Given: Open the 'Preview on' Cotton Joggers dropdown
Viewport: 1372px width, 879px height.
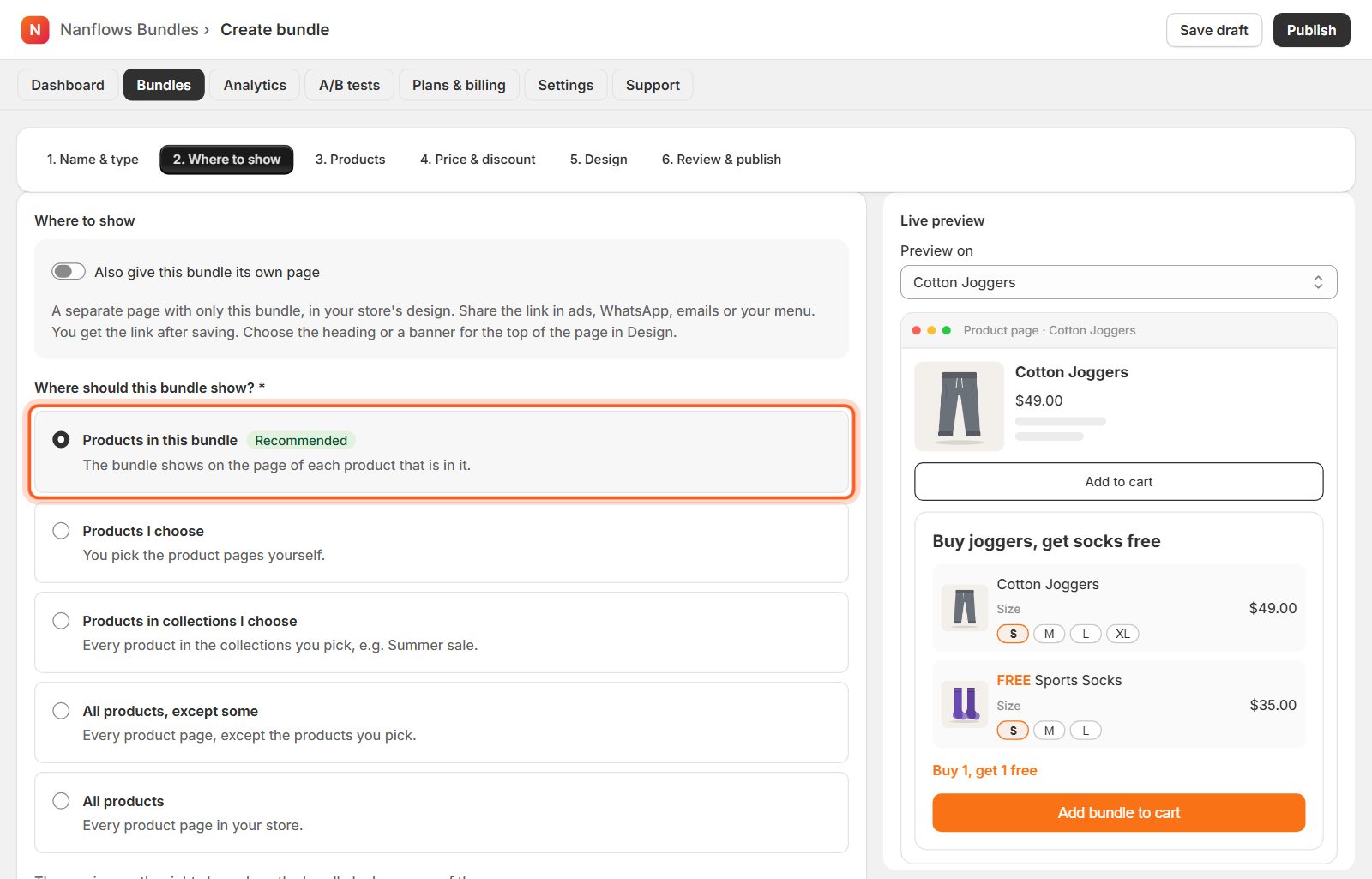Looking at the screenshot, I should tap(1118, 282).
